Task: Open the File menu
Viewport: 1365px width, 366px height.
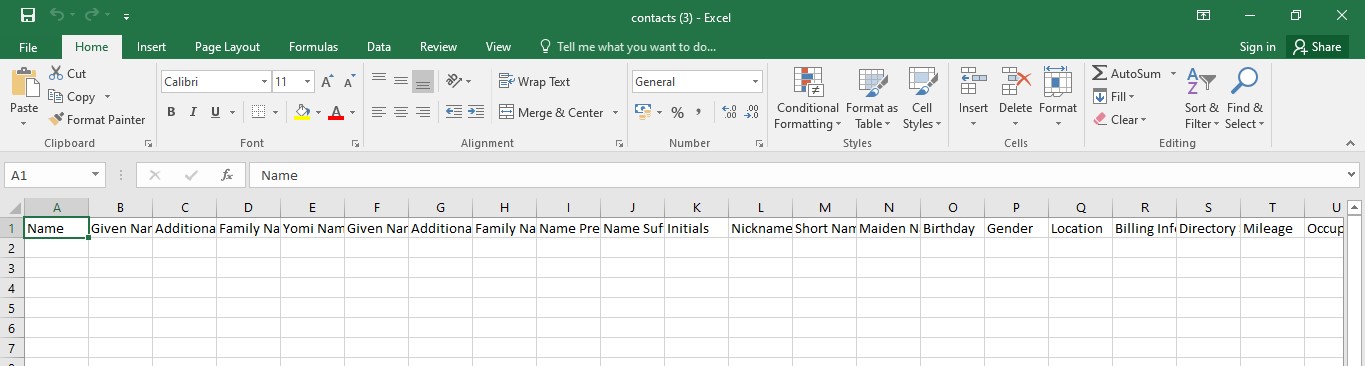Action: click(28, 47)
